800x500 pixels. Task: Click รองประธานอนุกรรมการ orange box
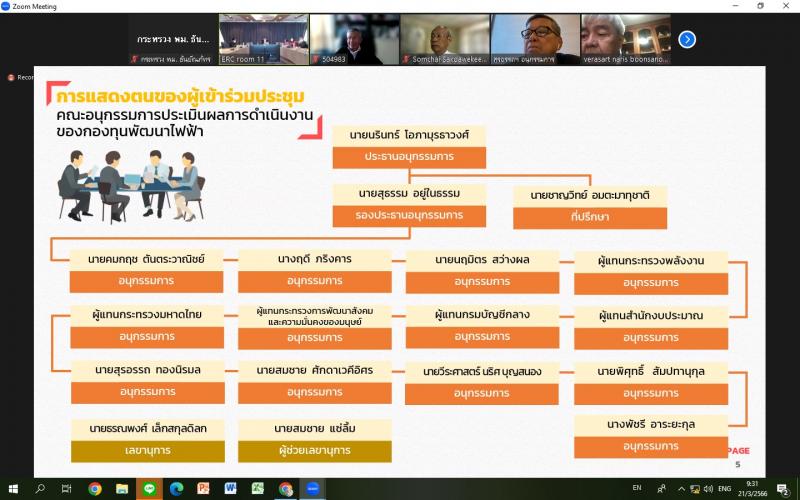click(x=409, y=216)
